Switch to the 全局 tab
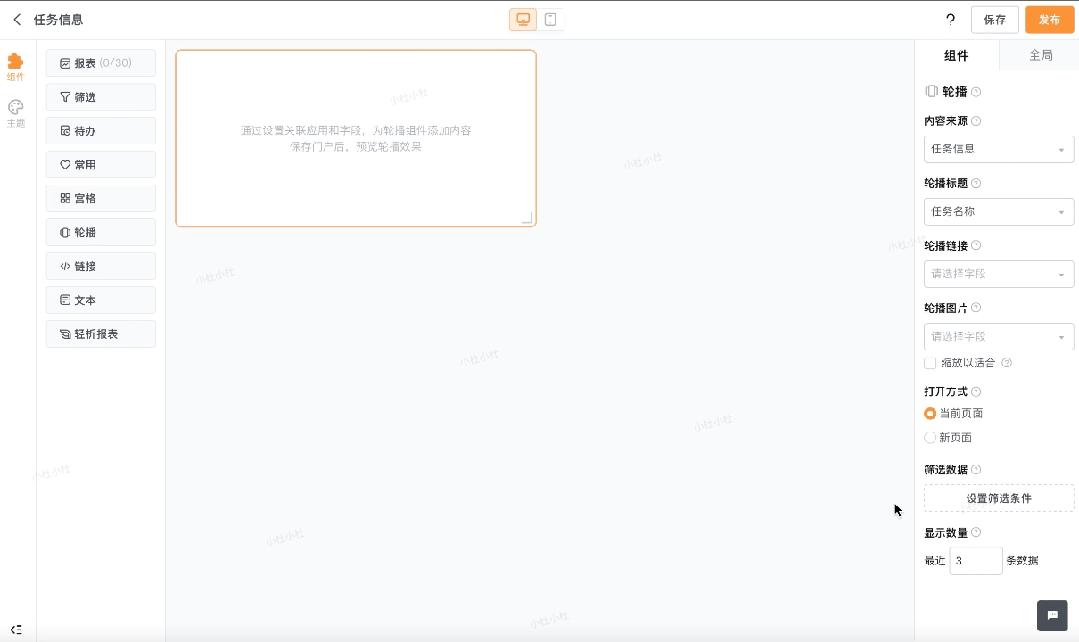Image resolution: width=1079 pixels, height=642 pixels. click(1040, 55)
